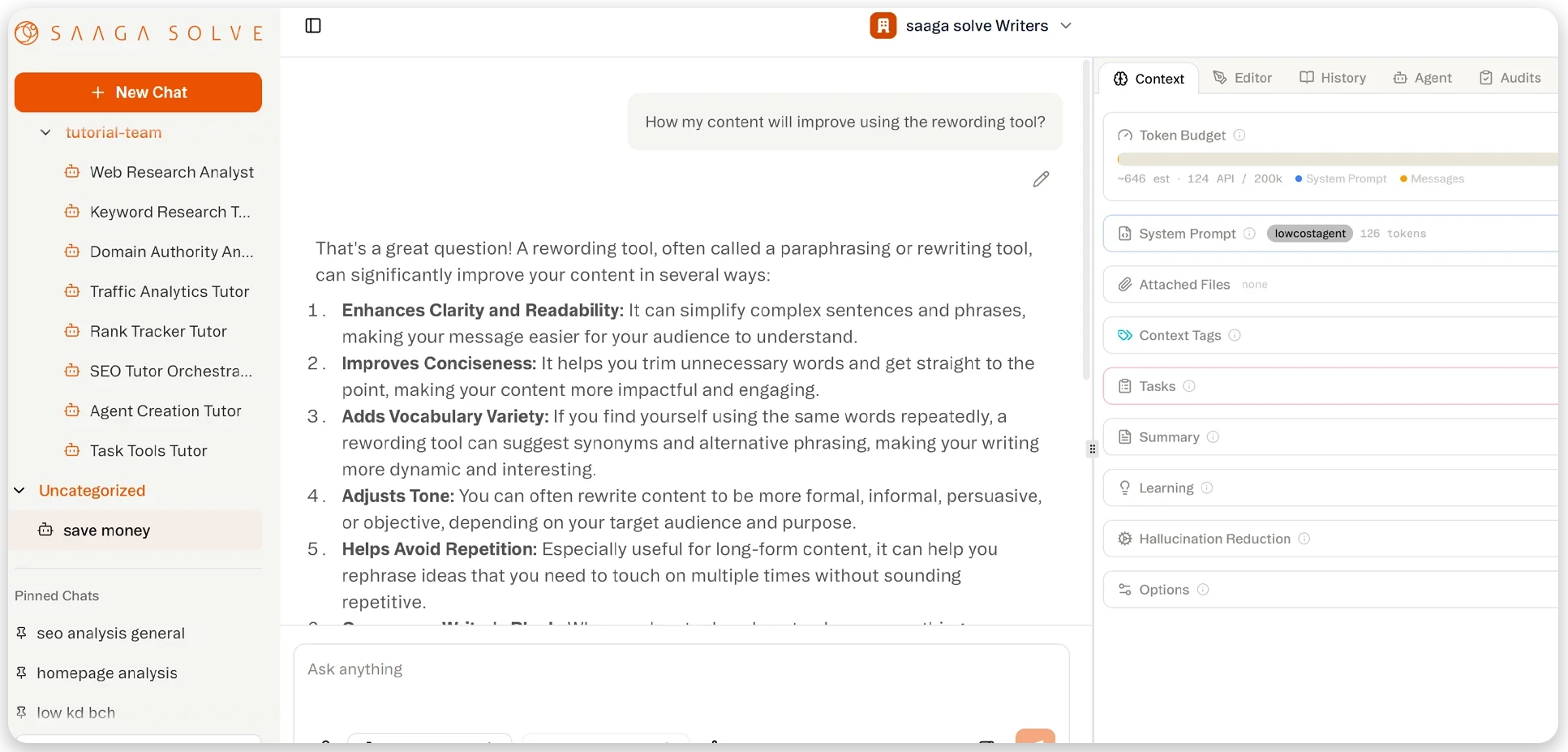Click the Options sliders icon
1568x752 pixels.
[1125, 590]
